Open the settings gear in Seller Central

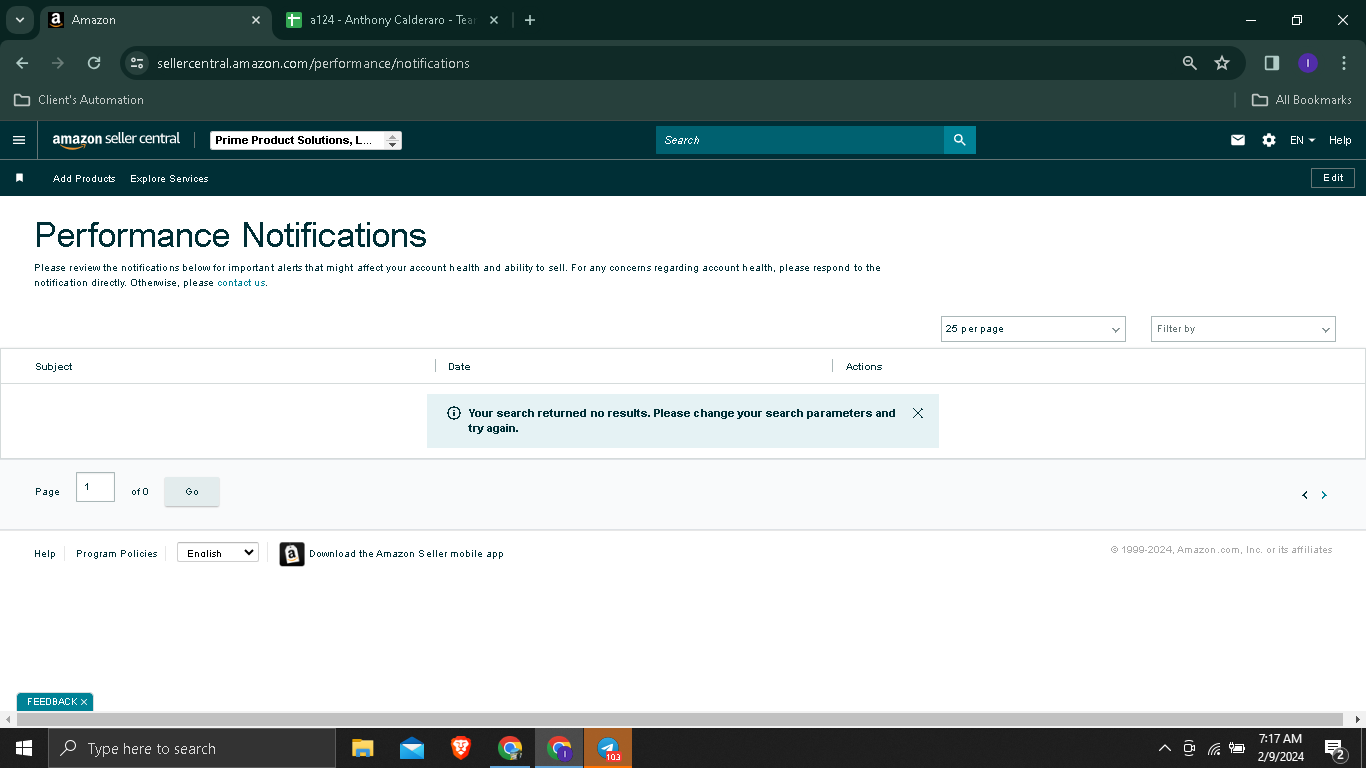tap(1269, 140)
